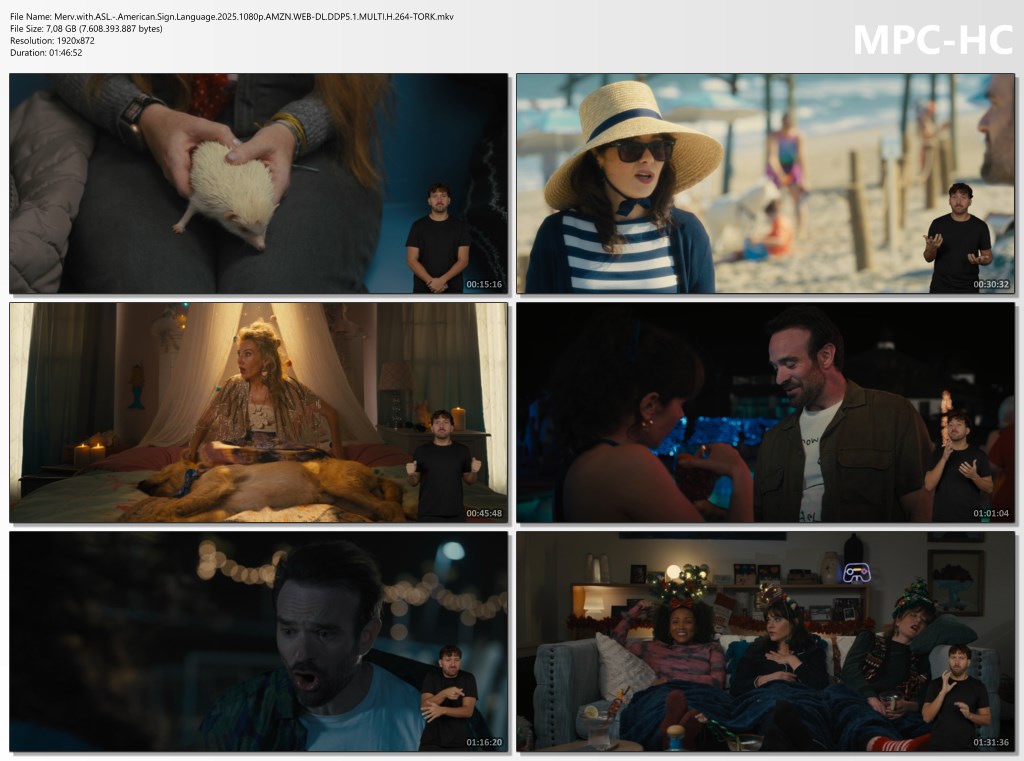Click the 01:31:36 timestamp label
This screenshot has height=761, width=1024.
991,743
